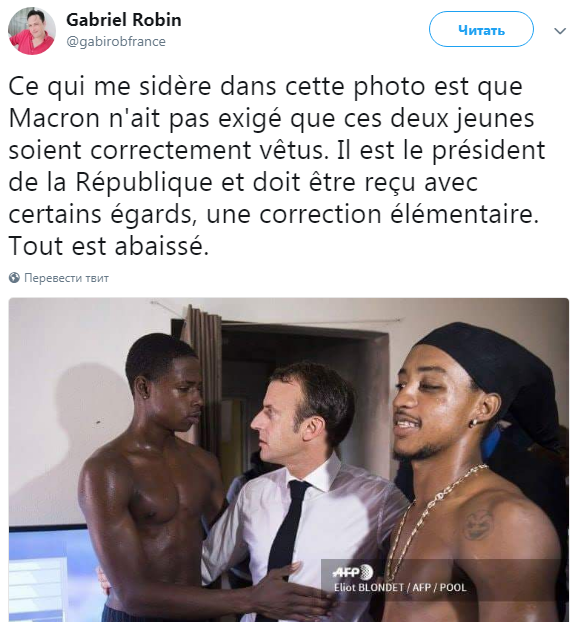
Task: Click the word République in the tweet
Action: (144, 182)
